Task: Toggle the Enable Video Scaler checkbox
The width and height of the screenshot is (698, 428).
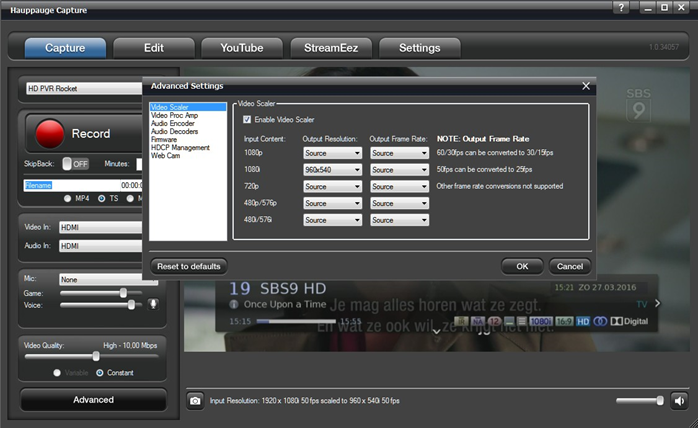Action: (247, 120)
